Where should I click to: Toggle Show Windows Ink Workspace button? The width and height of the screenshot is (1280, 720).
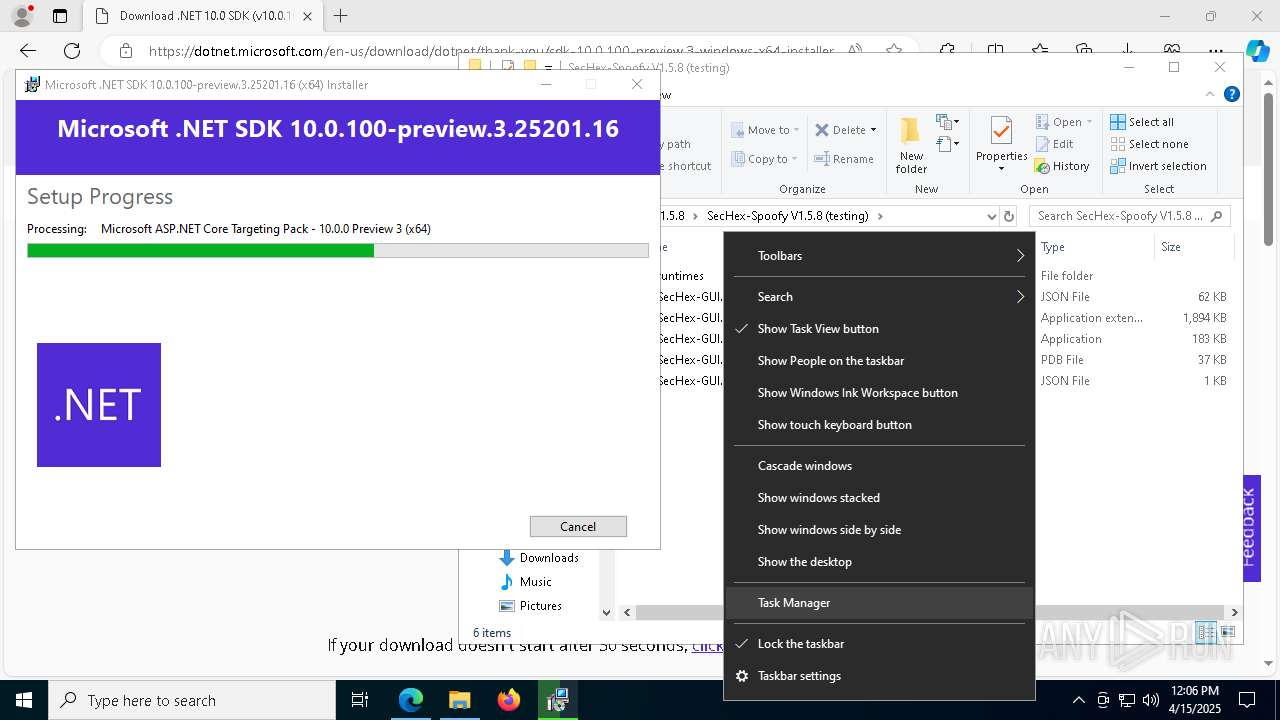pyautogui.click(x=880, y=393)
